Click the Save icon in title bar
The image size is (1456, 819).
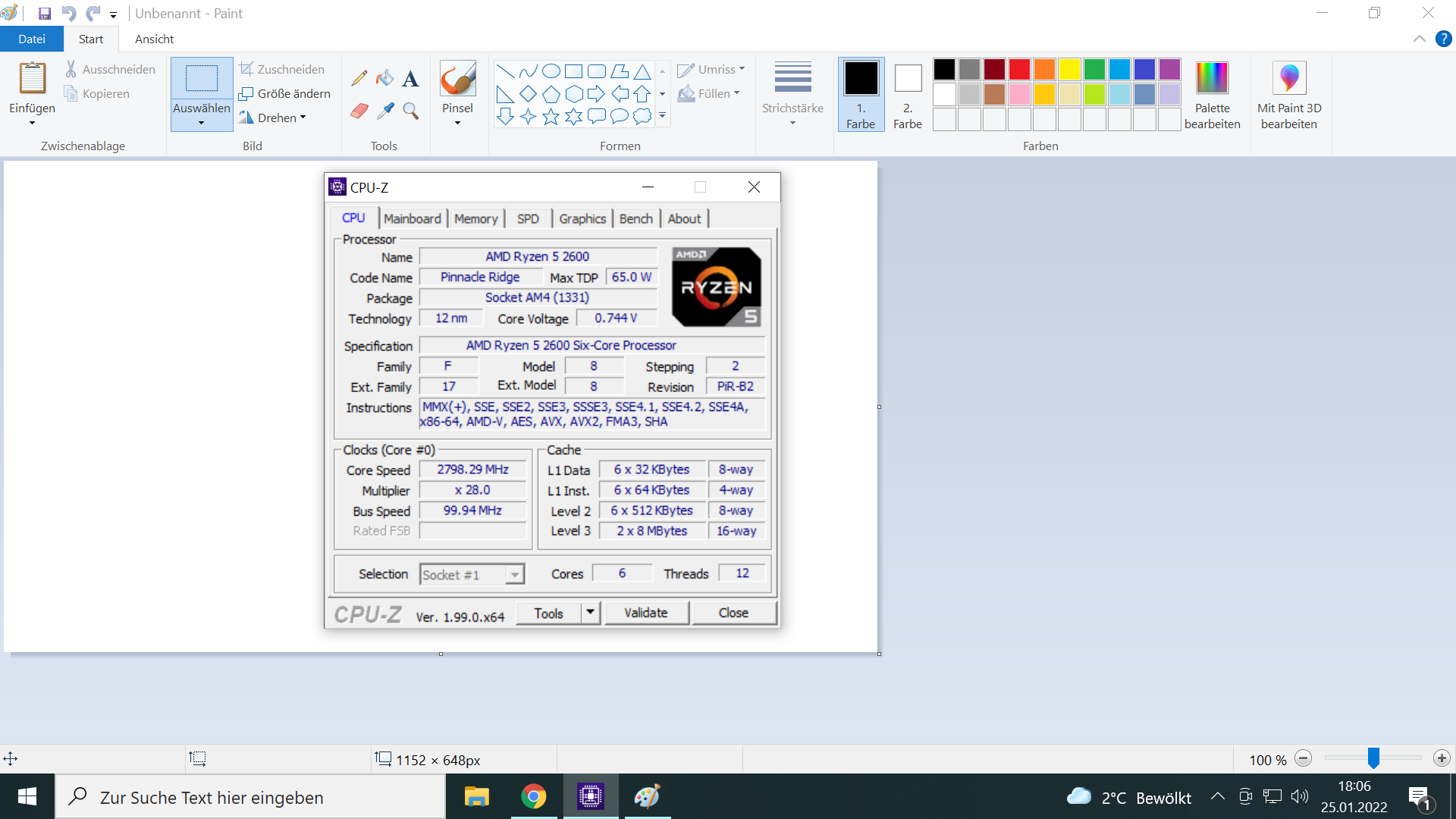[44, 14]
